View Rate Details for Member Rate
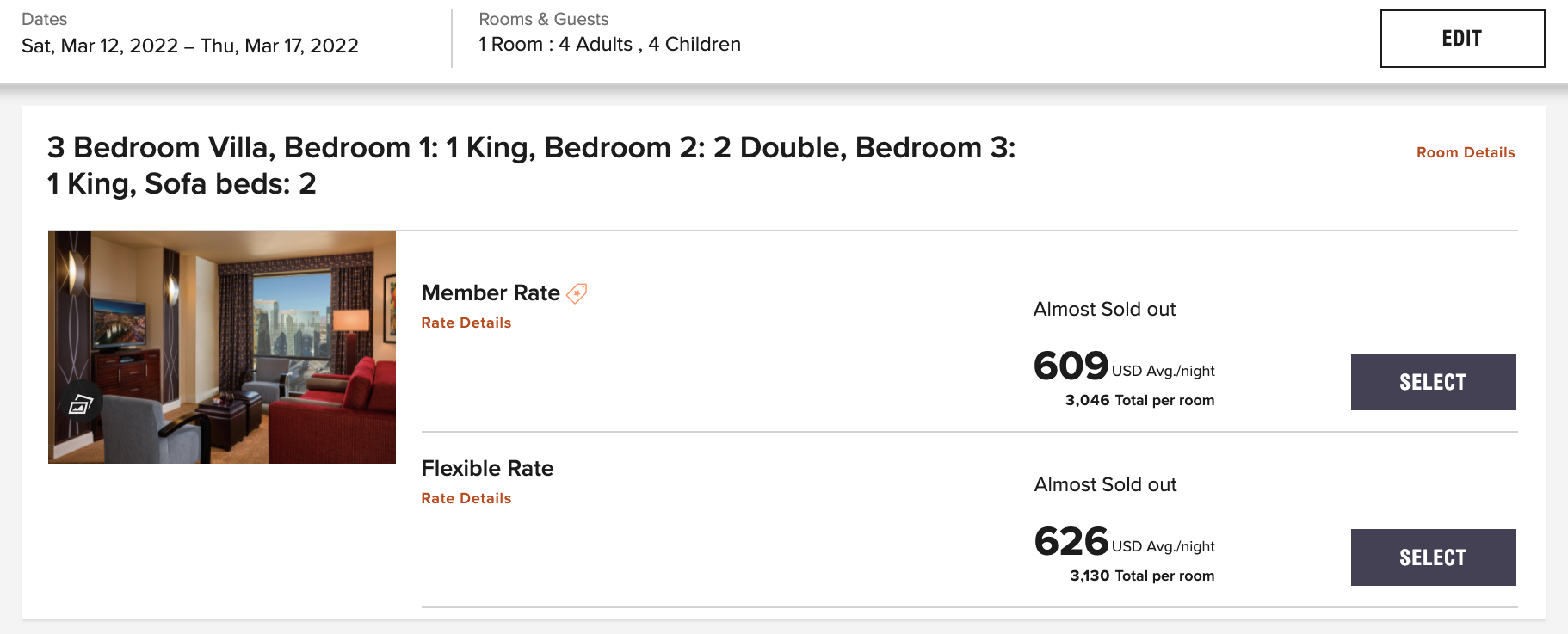The image size is (1568, 634). click(466, 323)
